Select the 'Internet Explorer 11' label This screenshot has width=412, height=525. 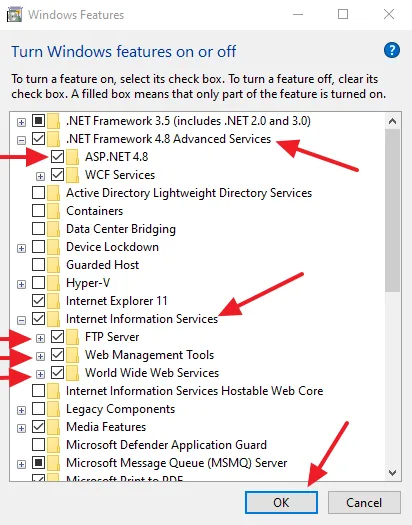point(116,301)
